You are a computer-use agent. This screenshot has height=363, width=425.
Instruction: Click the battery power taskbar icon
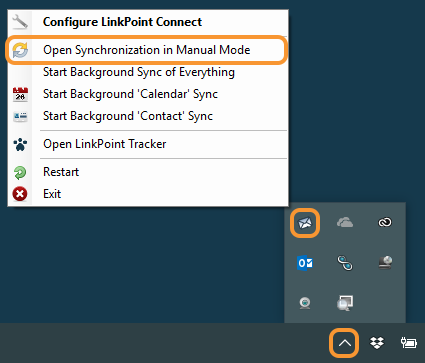(x=409, y=343)
